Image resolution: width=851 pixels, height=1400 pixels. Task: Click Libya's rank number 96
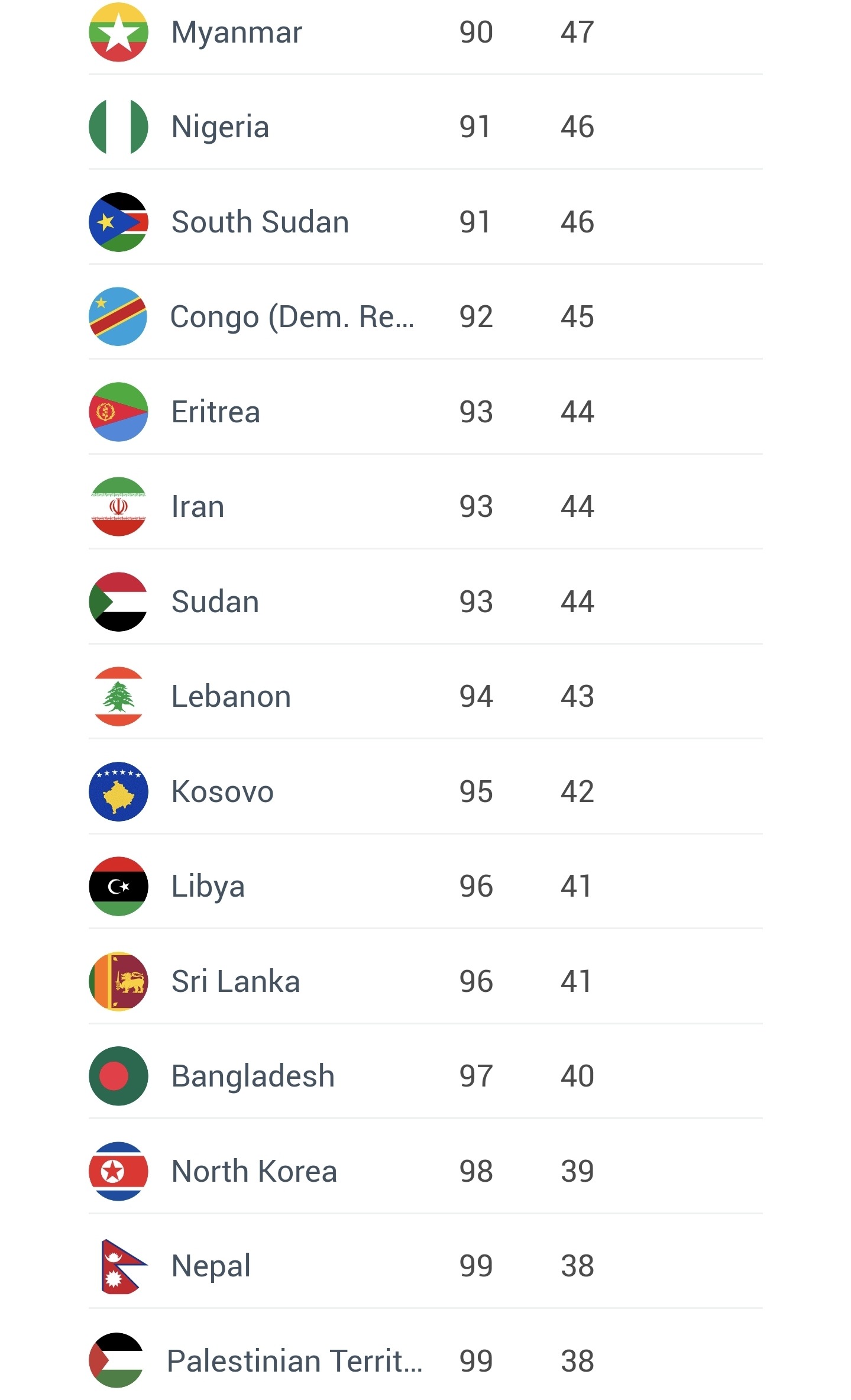pyautogui.click(x=476, y=886)
